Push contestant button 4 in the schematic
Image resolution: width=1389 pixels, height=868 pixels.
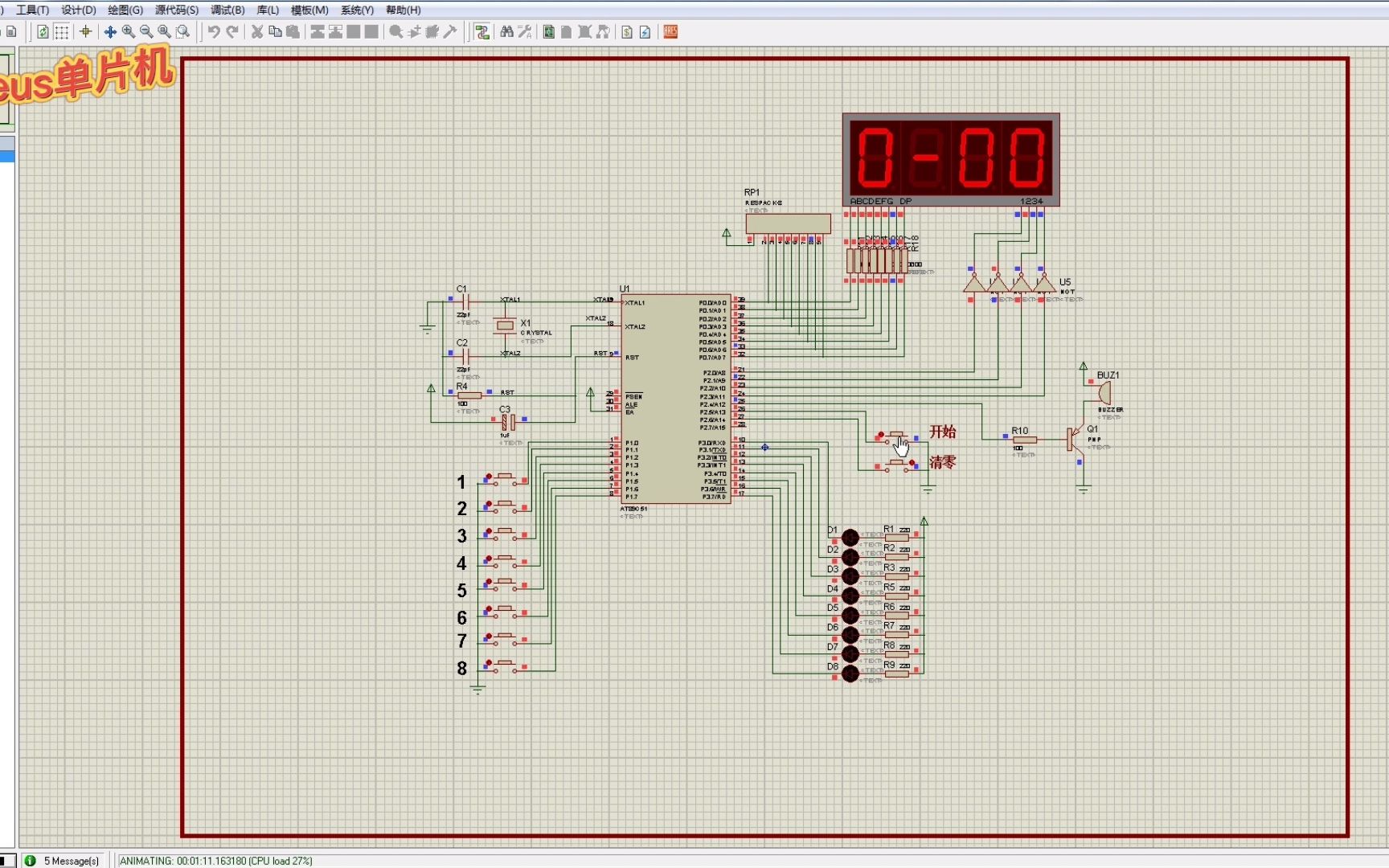coord(505,560)
